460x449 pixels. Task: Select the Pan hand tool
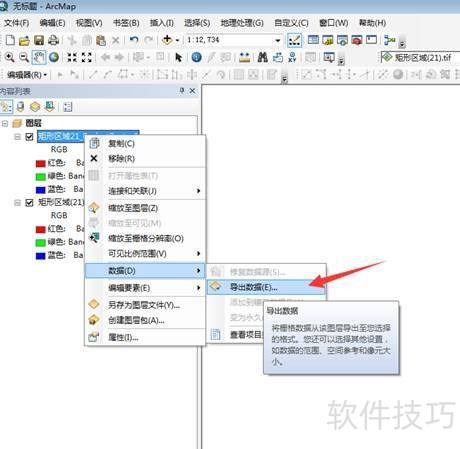click(39, 57)
